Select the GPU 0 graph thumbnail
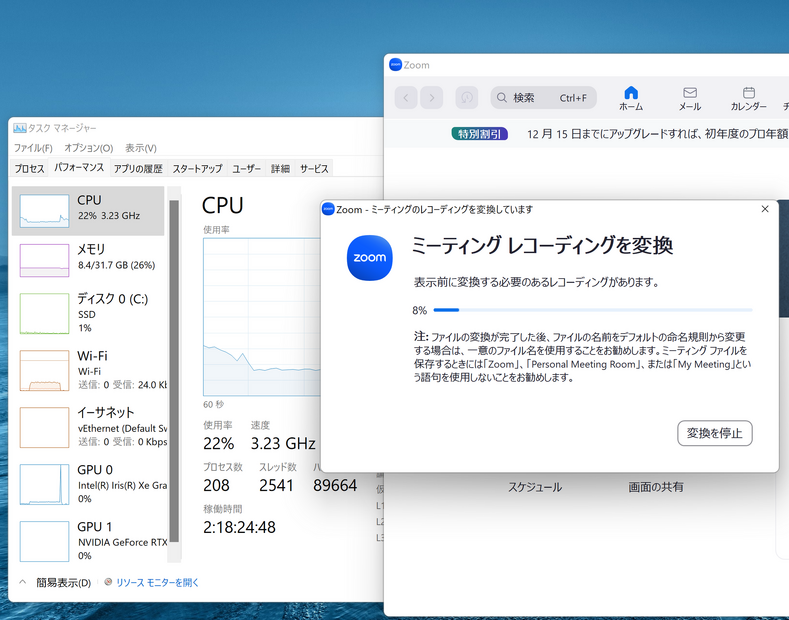Screen dimensions: 789x620 click(x=44, y=484)
